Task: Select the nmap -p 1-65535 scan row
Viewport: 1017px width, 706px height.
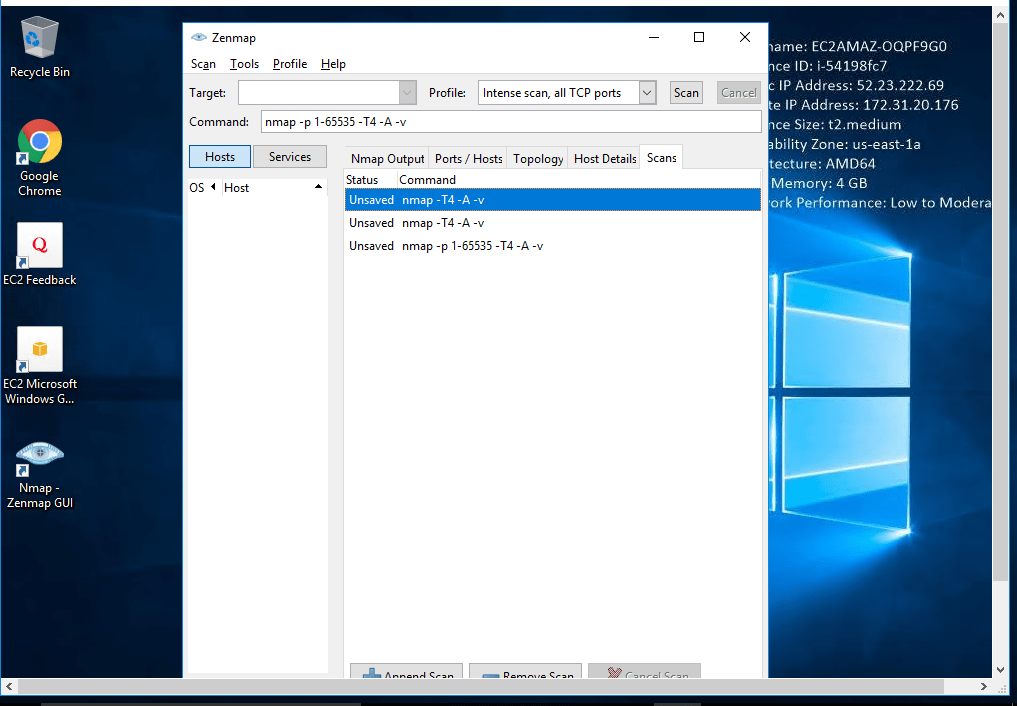Action: pos(472,246)
